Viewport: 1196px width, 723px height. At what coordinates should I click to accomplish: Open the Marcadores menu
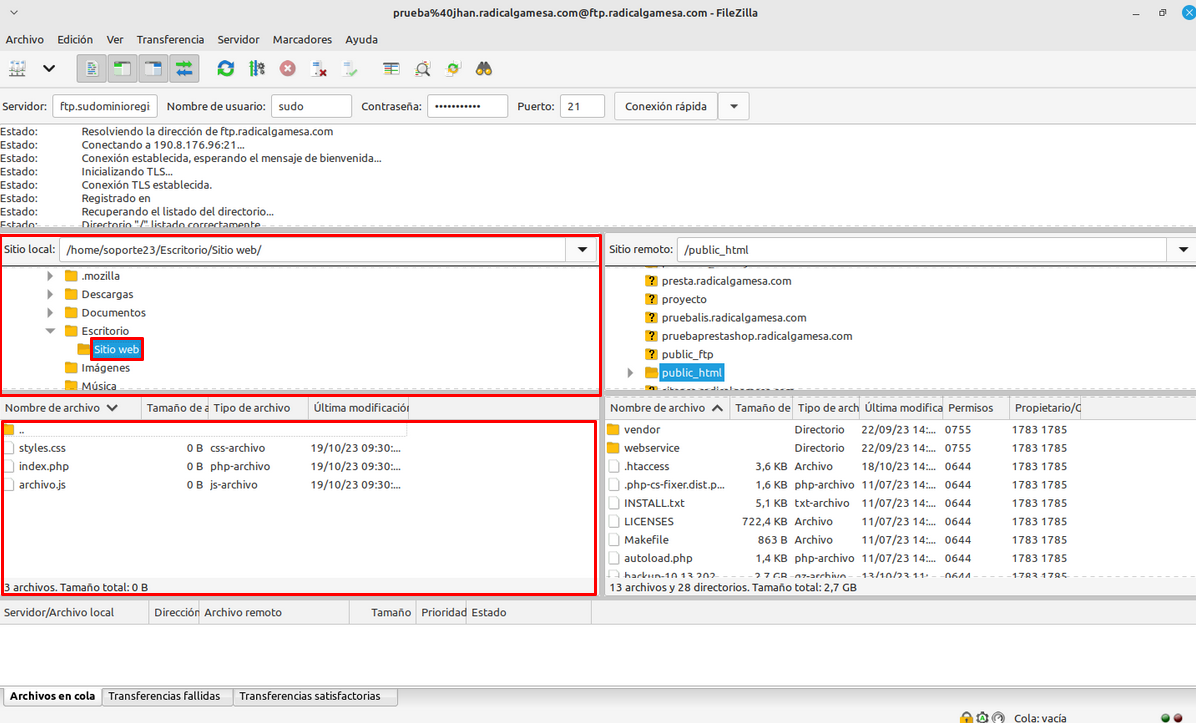[302, 40]
